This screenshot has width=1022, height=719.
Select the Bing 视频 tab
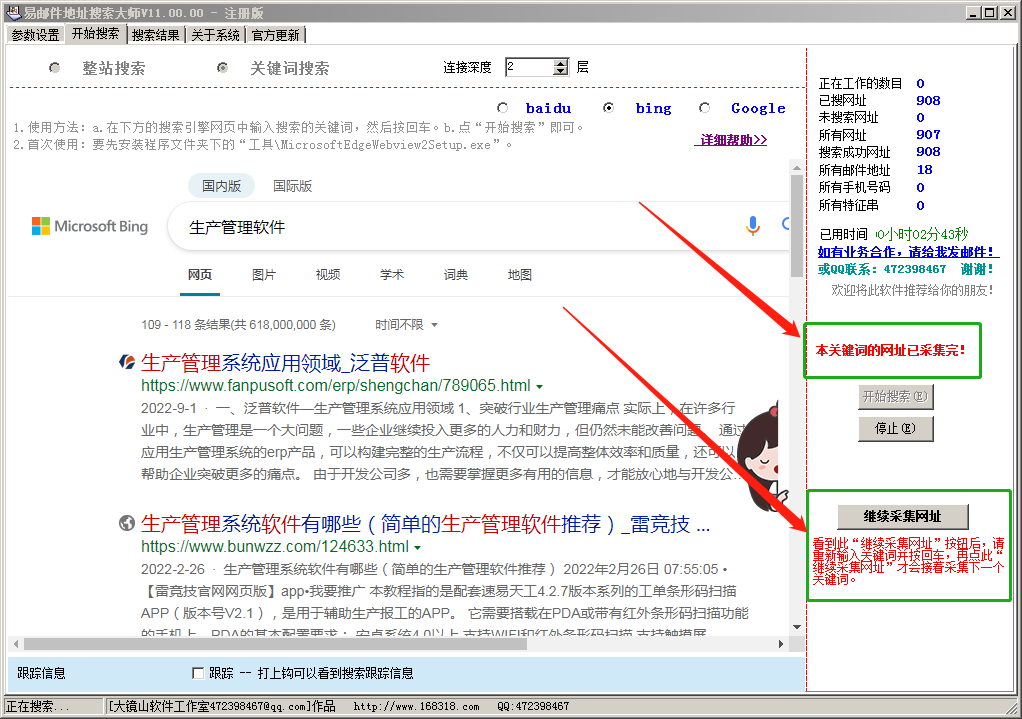click(328, 275)
